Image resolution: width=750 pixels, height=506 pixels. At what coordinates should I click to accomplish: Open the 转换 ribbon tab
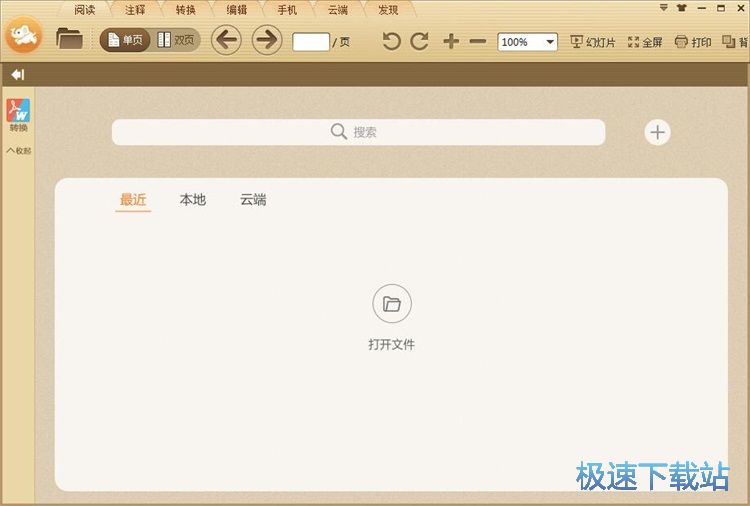(186, 10)
